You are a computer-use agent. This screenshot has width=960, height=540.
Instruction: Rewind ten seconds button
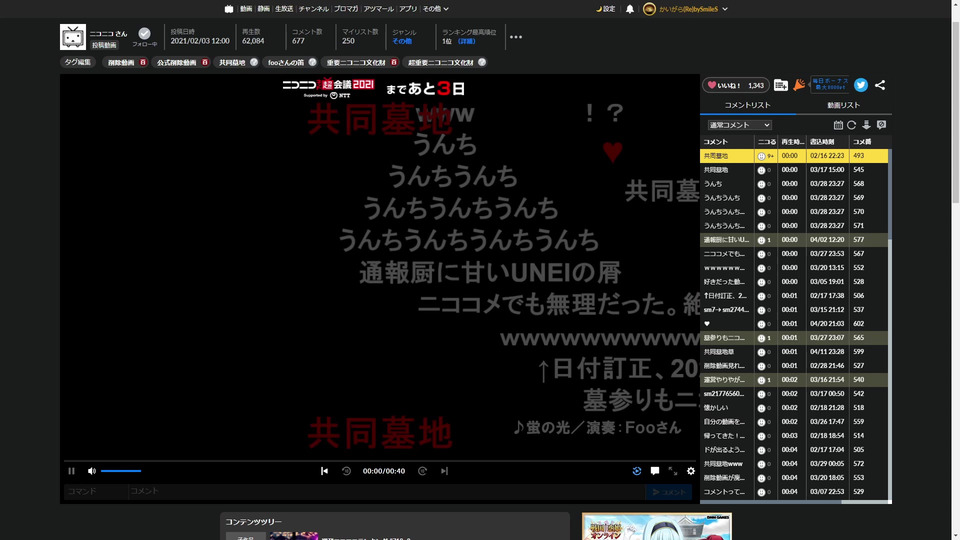pos(347,471)
